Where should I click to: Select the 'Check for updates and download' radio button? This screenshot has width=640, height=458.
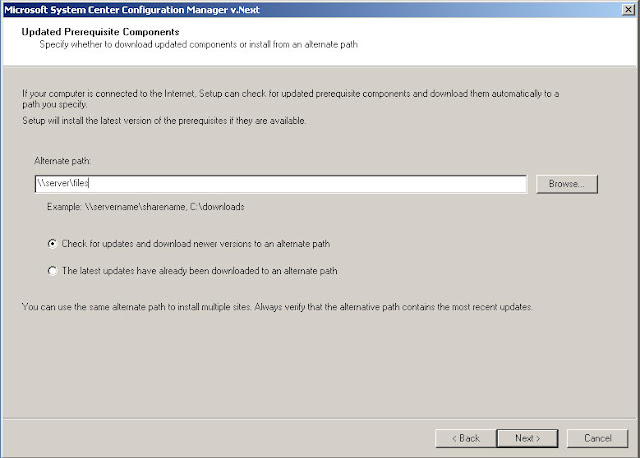click(x=52, y=244)
